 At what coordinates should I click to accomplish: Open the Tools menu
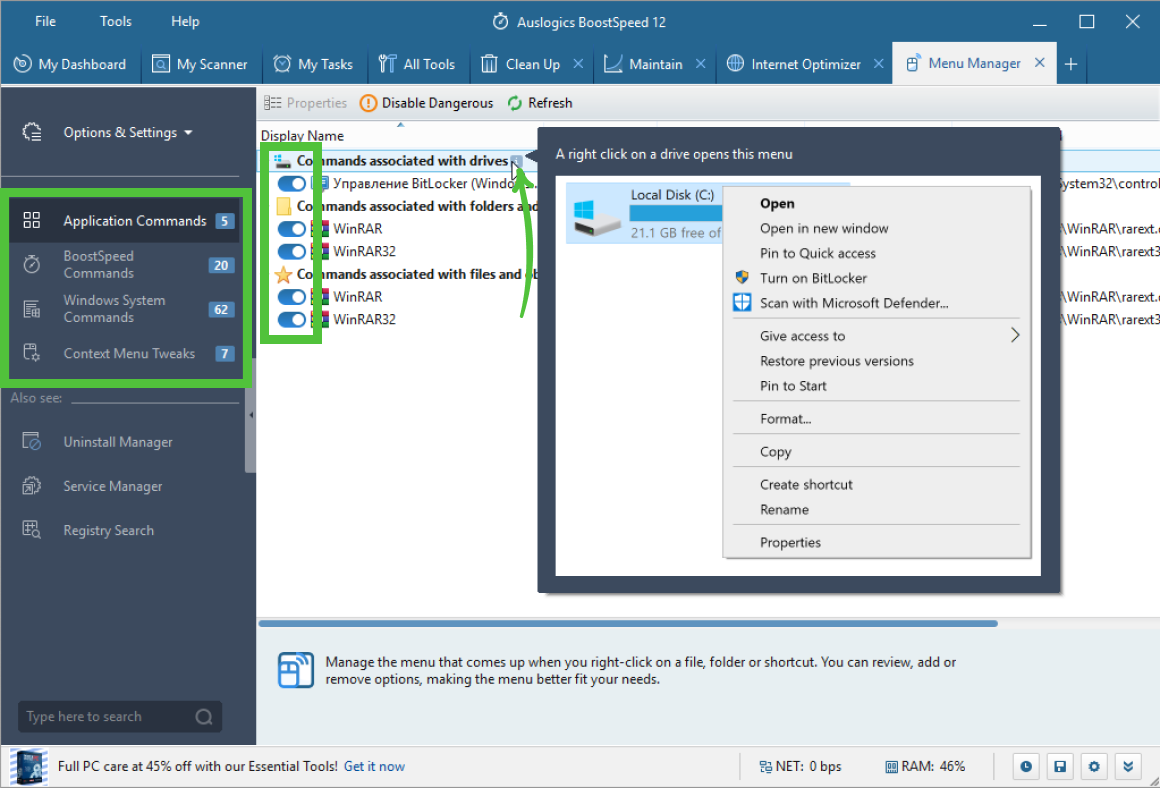click(115, 21)
